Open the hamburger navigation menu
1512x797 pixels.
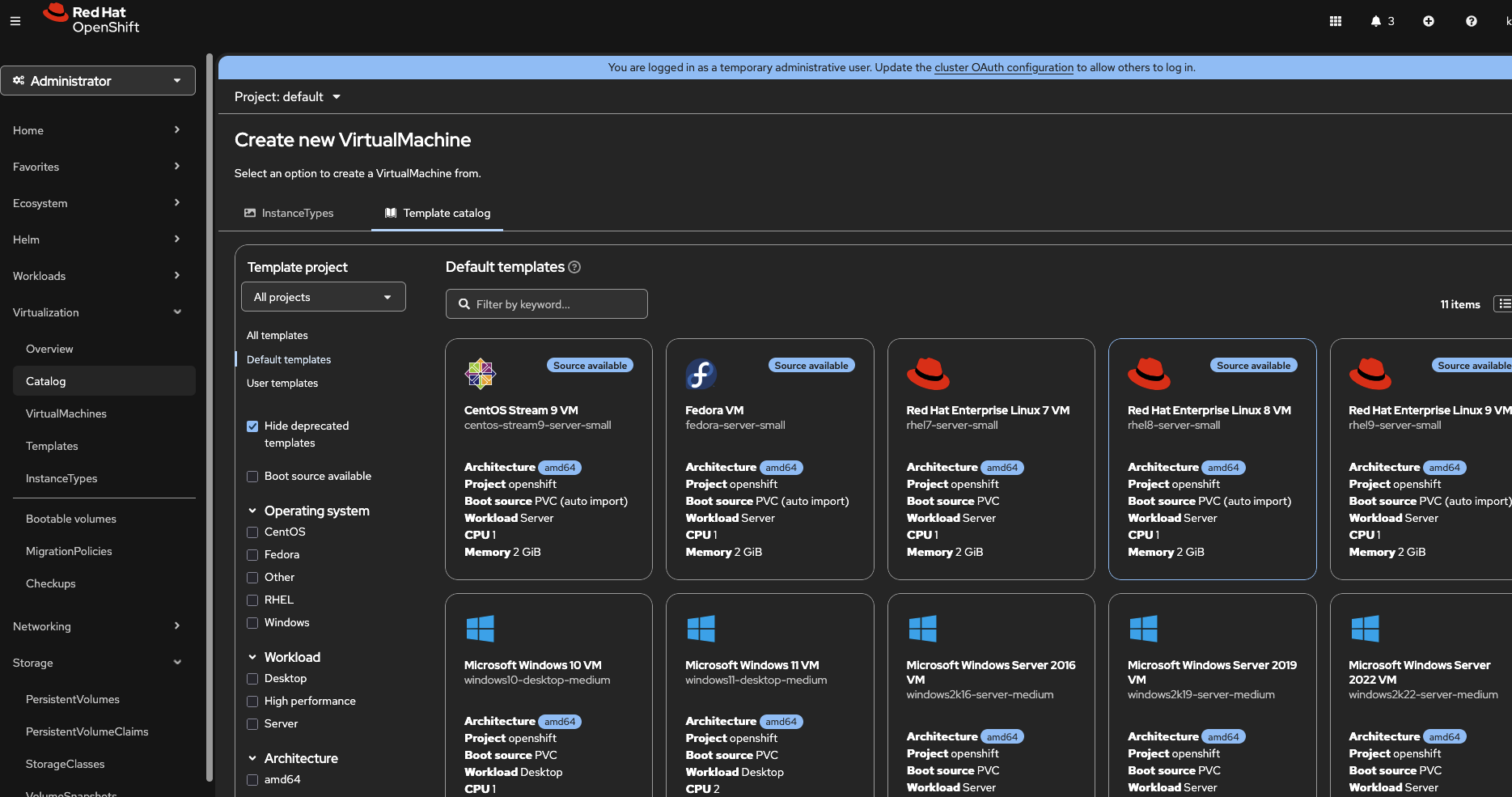point(15,21)
